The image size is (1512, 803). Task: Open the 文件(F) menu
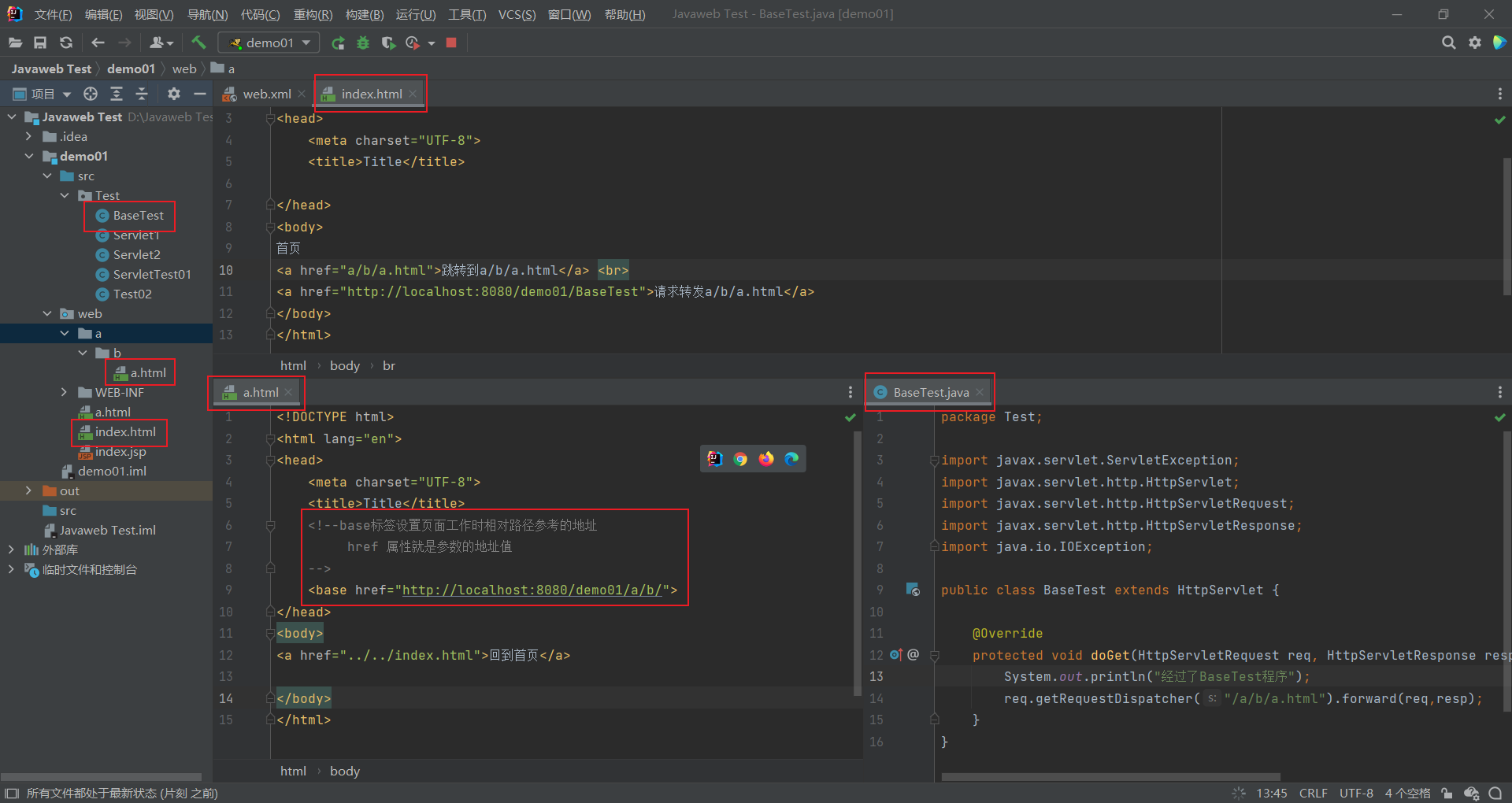click(53, 14)
